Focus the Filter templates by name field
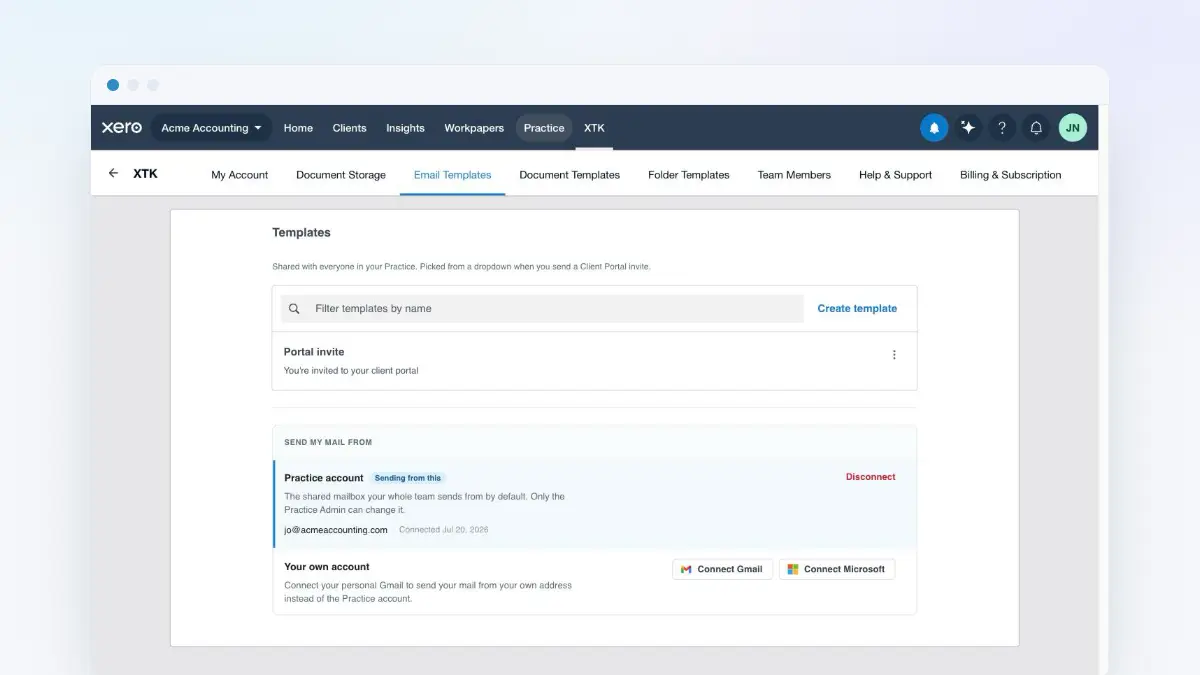The width and height of the screenshot is (1200, 675). coord(542,309)
